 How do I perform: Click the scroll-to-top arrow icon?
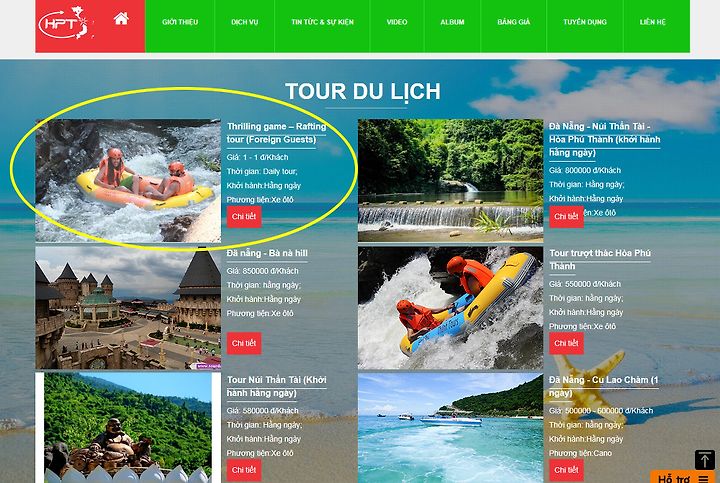click(x=704, y=460)
